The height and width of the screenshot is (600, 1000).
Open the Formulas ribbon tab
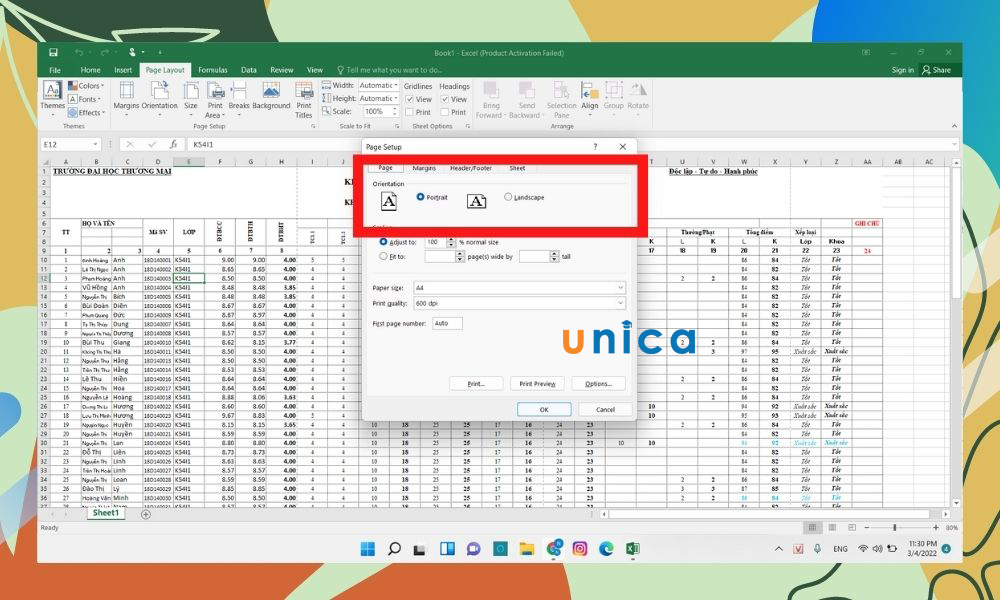tap(212, 70)
